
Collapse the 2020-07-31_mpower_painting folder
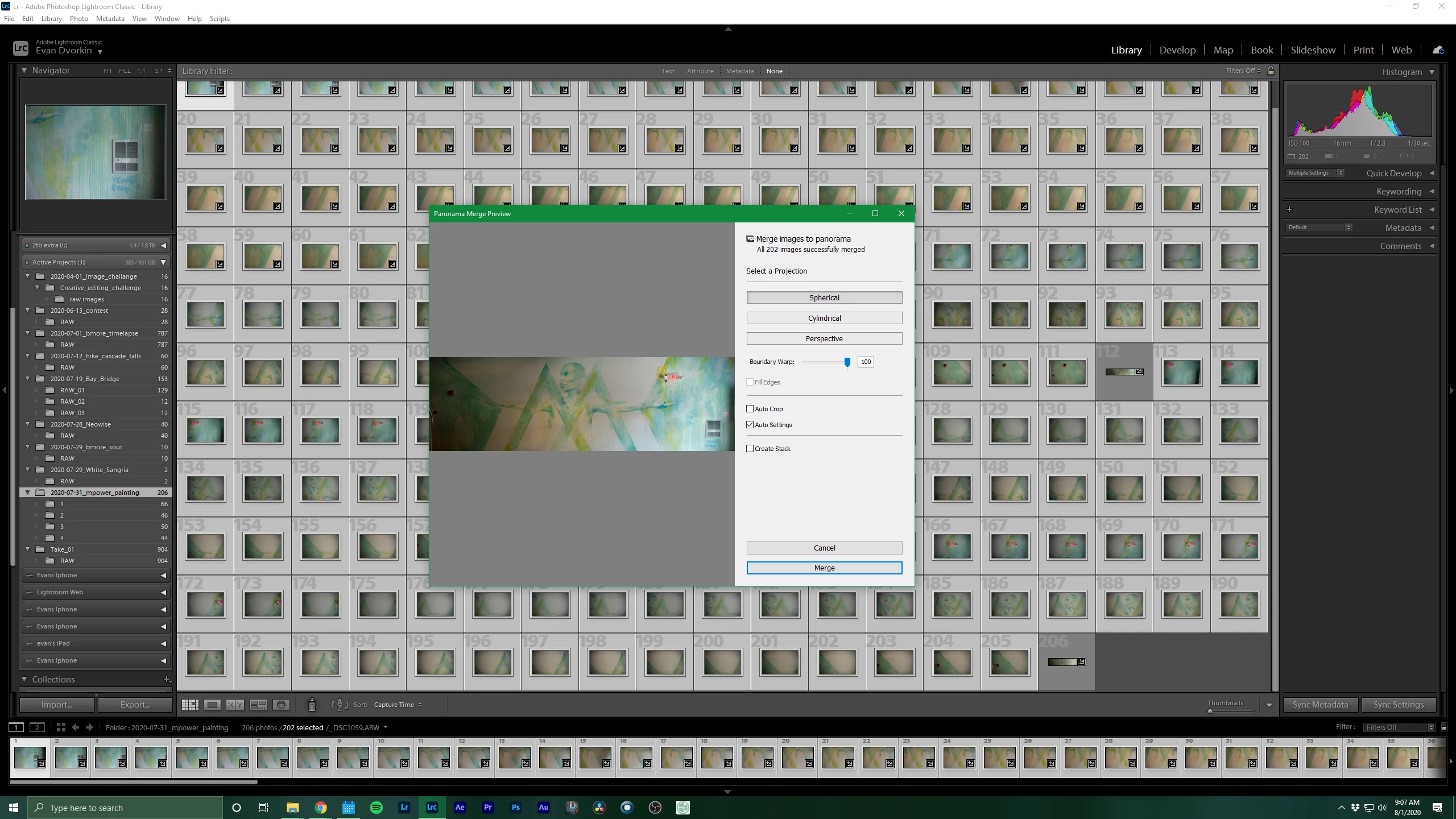[x=27, y=493]
